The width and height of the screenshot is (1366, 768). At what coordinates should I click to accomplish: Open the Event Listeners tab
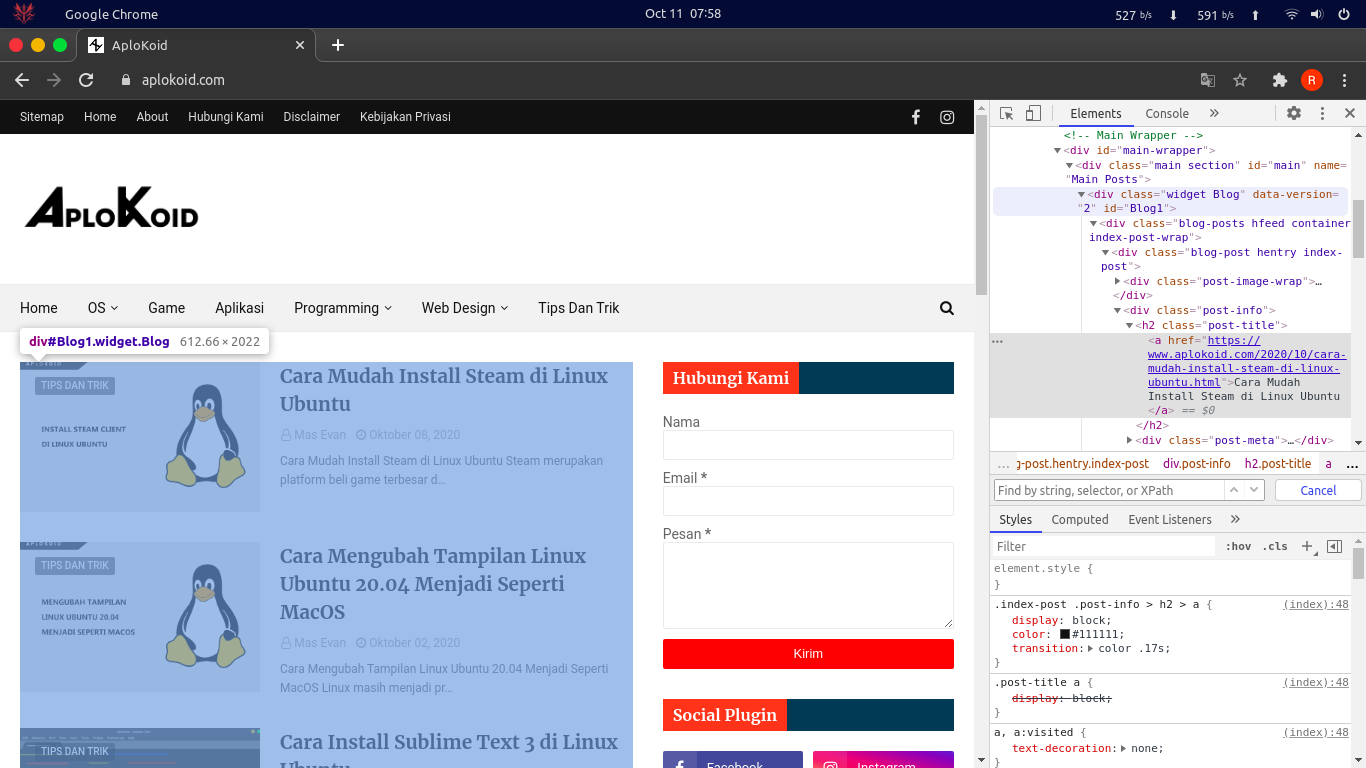tap(1170, 520)
